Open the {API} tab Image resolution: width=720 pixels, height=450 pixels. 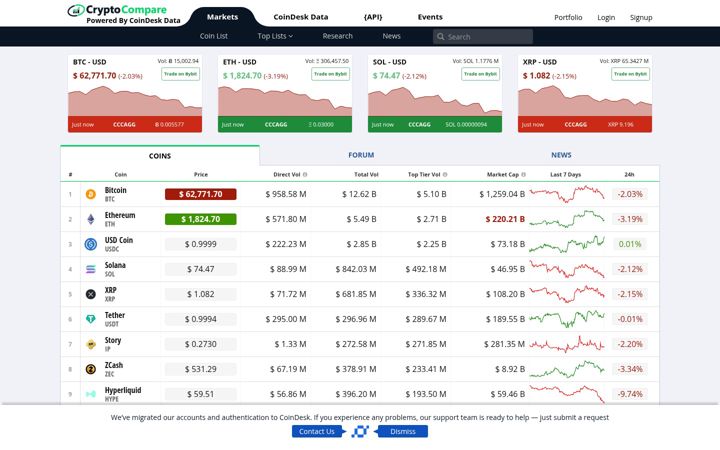coord(373,17)
